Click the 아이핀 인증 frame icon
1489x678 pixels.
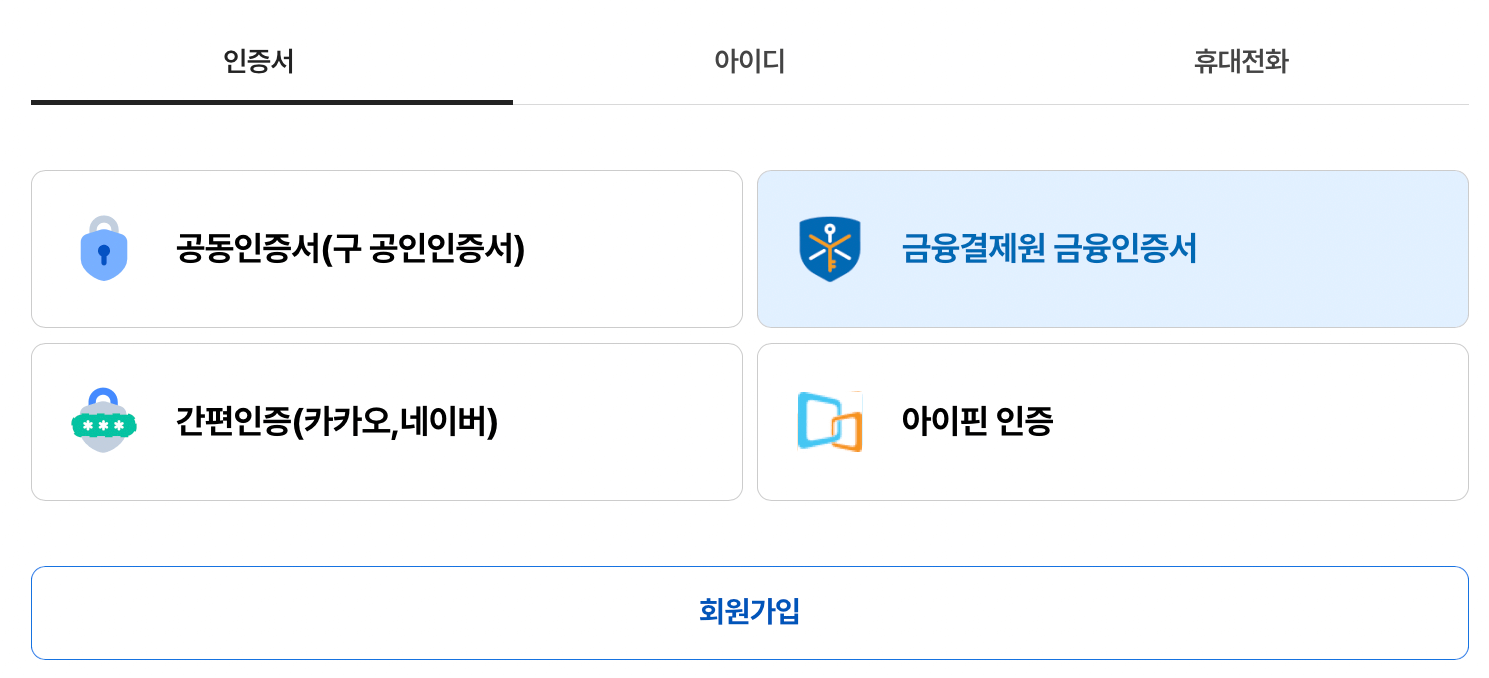[x=830, y=421]
